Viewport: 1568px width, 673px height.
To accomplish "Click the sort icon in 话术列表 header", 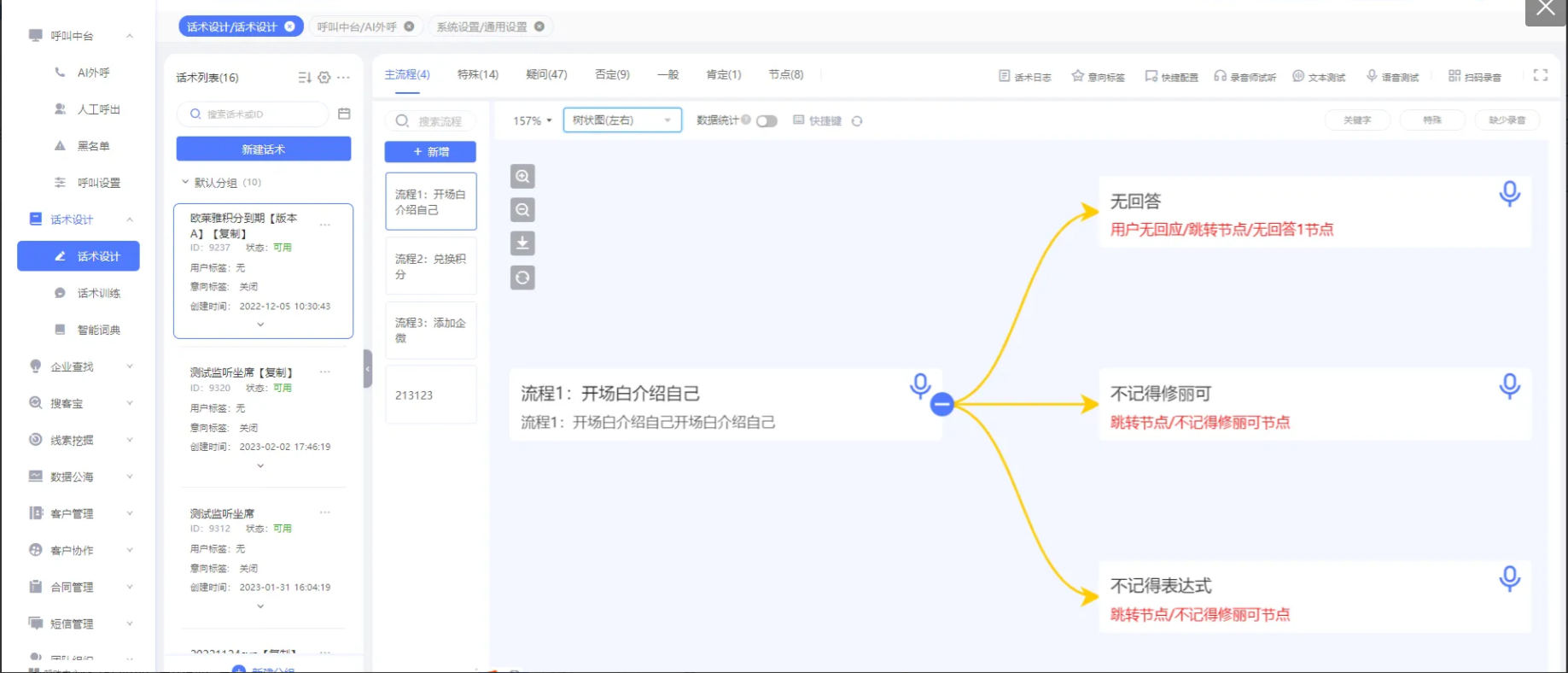I will pos(304,78).
